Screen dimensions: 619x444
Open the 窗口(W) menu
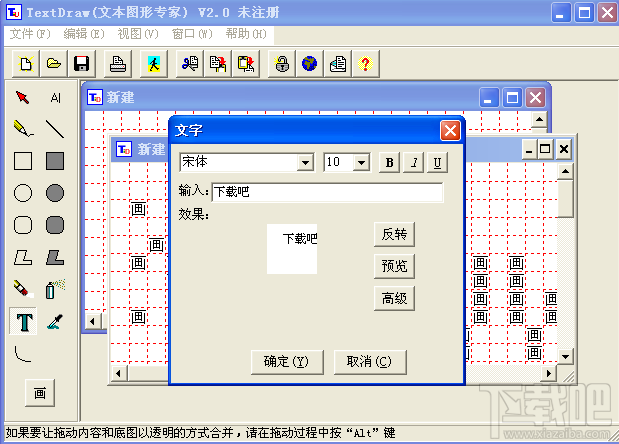[x=192, y=34]
